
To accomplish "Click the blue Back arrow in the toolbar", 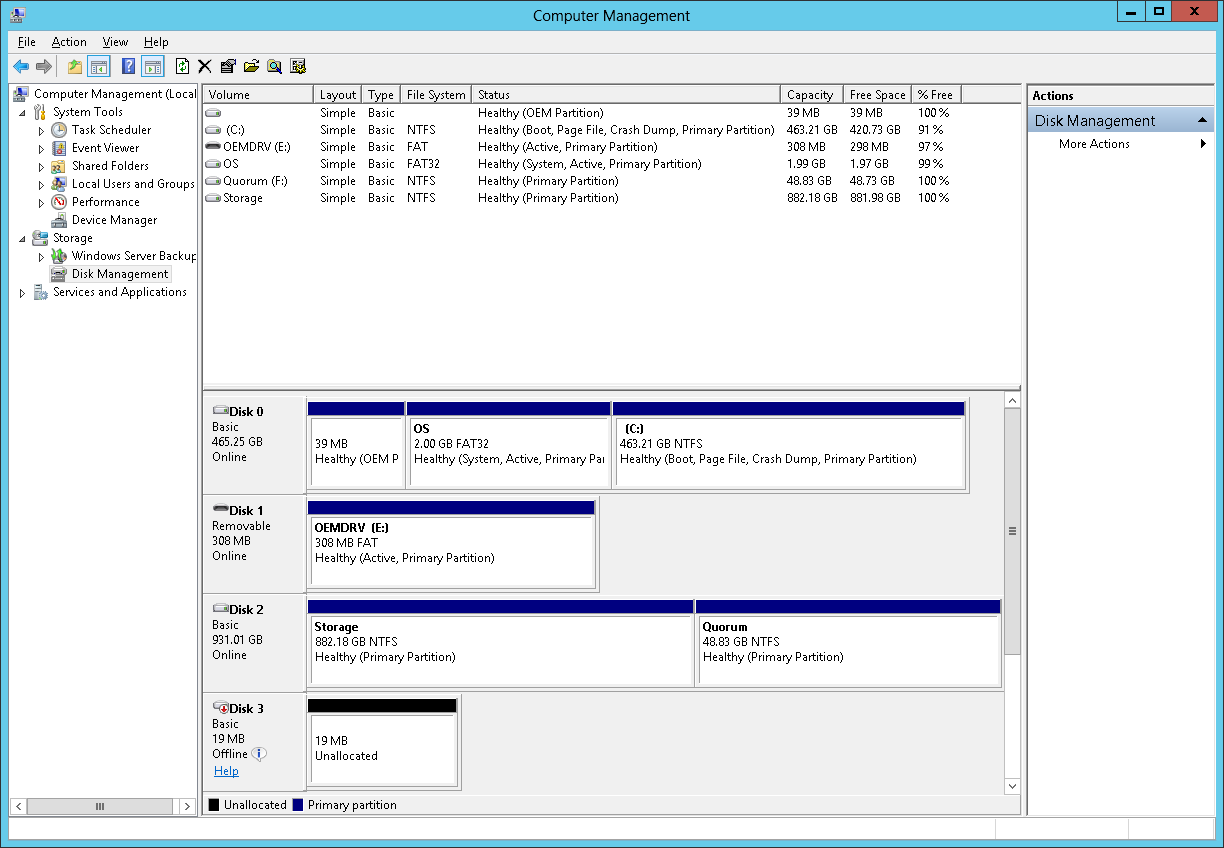I will coord(20,66).
